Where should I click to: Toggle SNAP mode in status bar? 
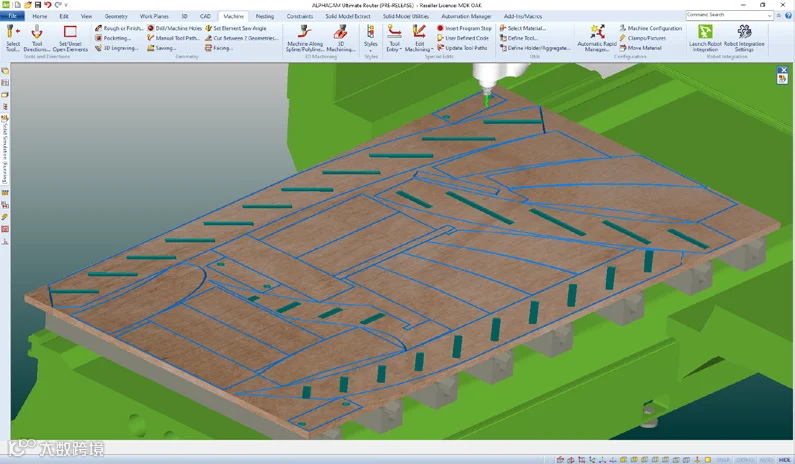(722, 459)
